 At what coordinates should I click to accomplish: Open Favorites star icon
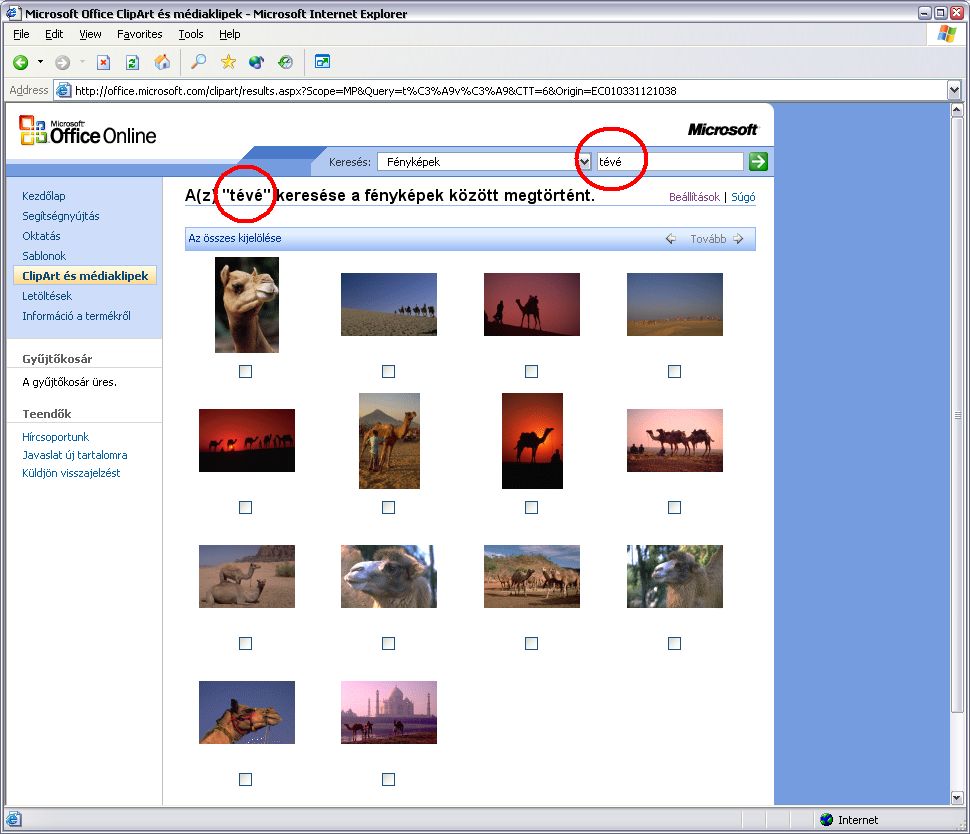pyautogui.click(x=228, y=62)
